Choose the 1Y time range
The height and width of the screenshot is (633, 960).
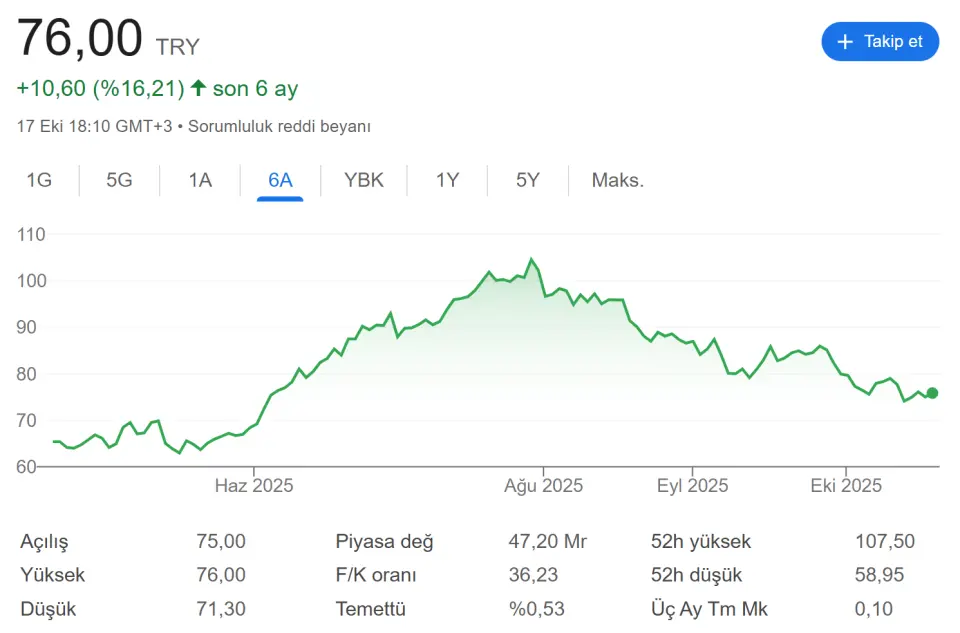point(447,181)
